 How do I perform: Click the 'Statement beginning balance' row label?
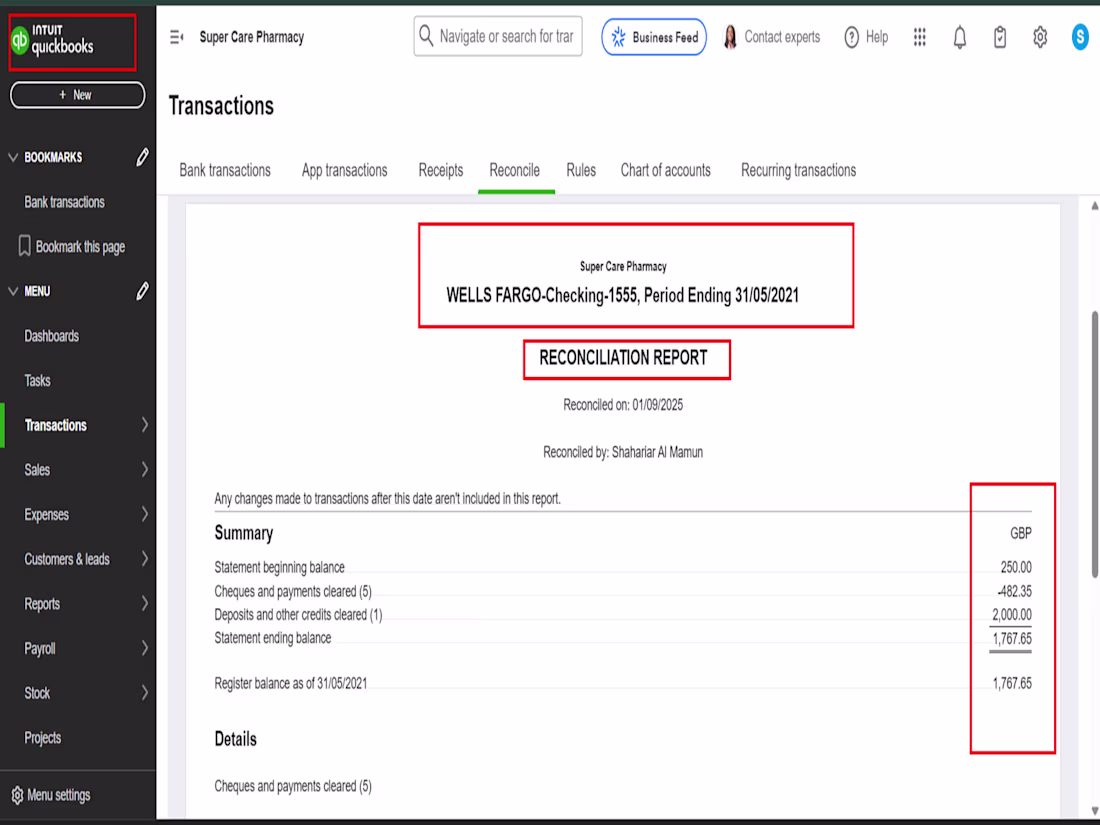(279, 567)
